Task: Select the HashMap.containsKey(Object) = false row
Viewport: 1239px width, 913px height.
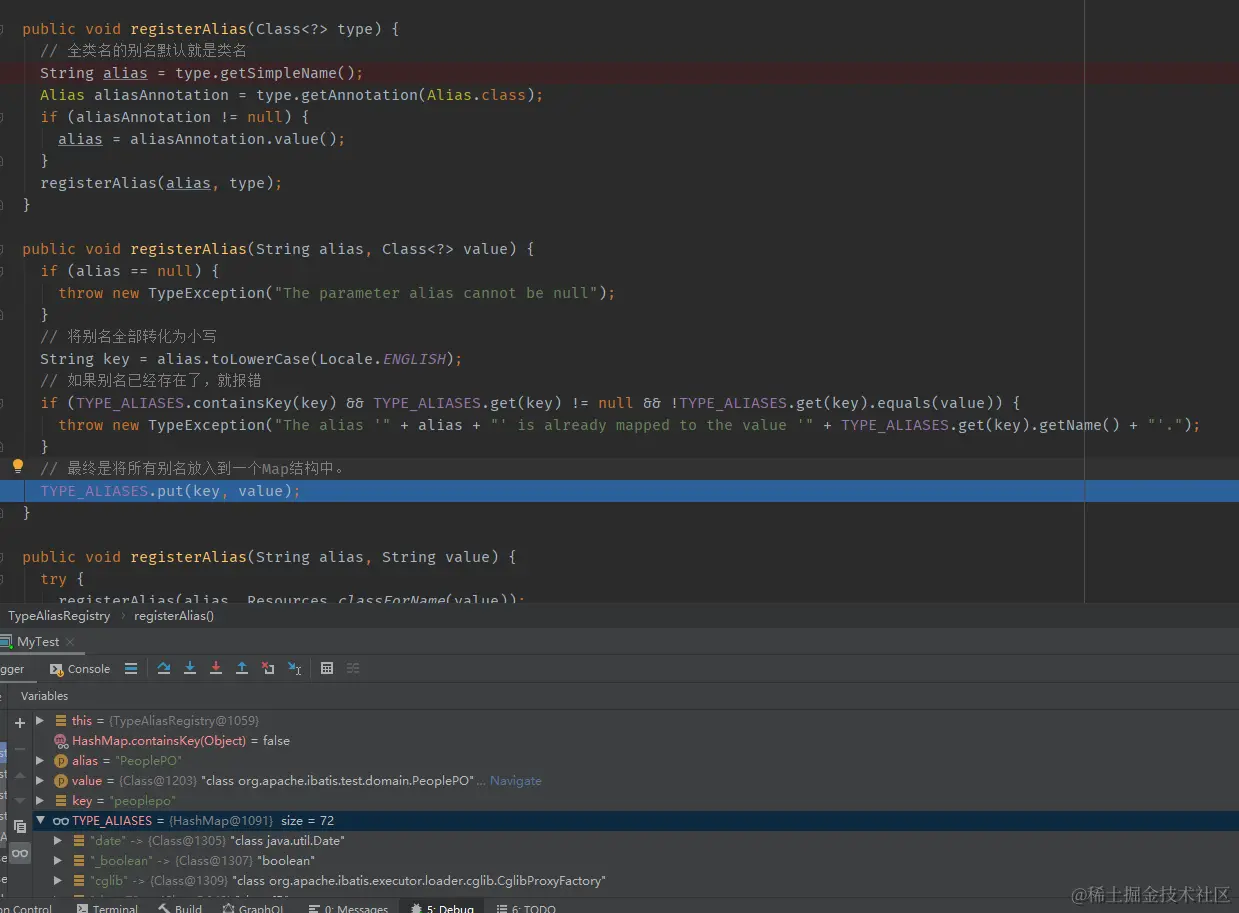Action: tap(636, 740)
